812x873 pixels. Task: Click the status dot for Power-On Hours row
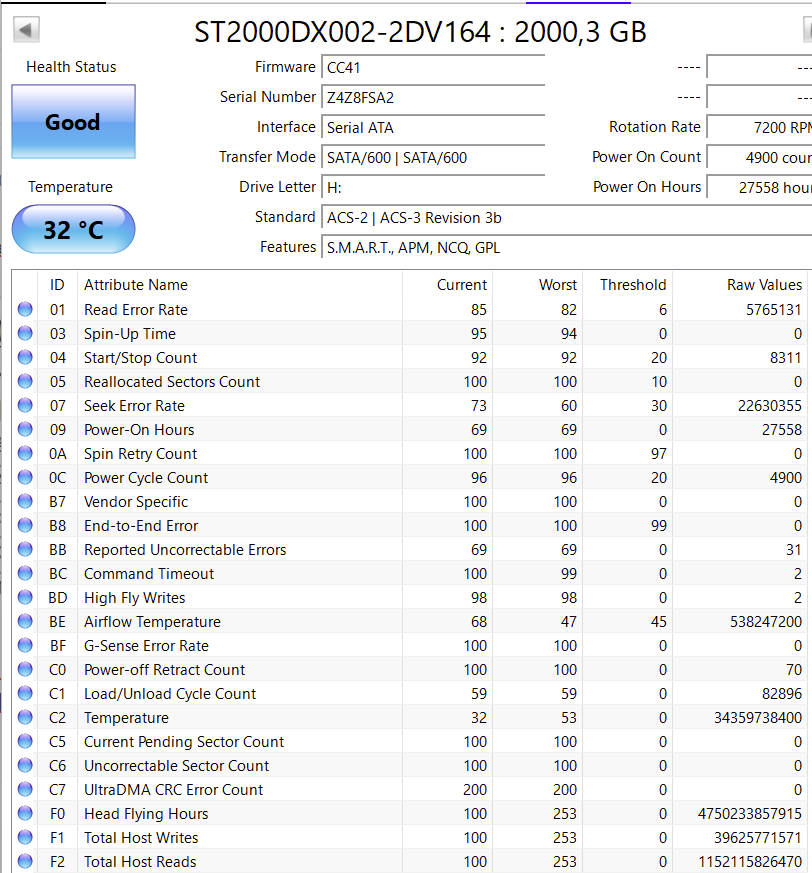coord(25,429)
